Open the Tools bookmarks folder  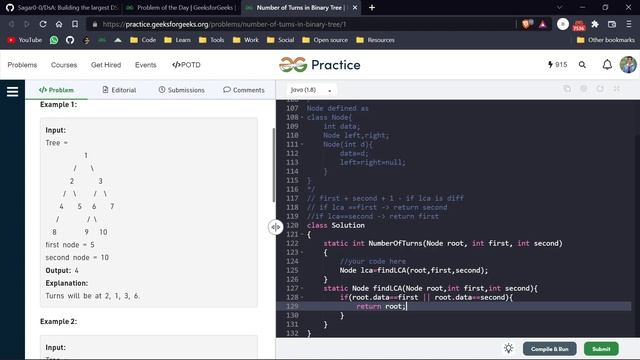coord(211,40)
